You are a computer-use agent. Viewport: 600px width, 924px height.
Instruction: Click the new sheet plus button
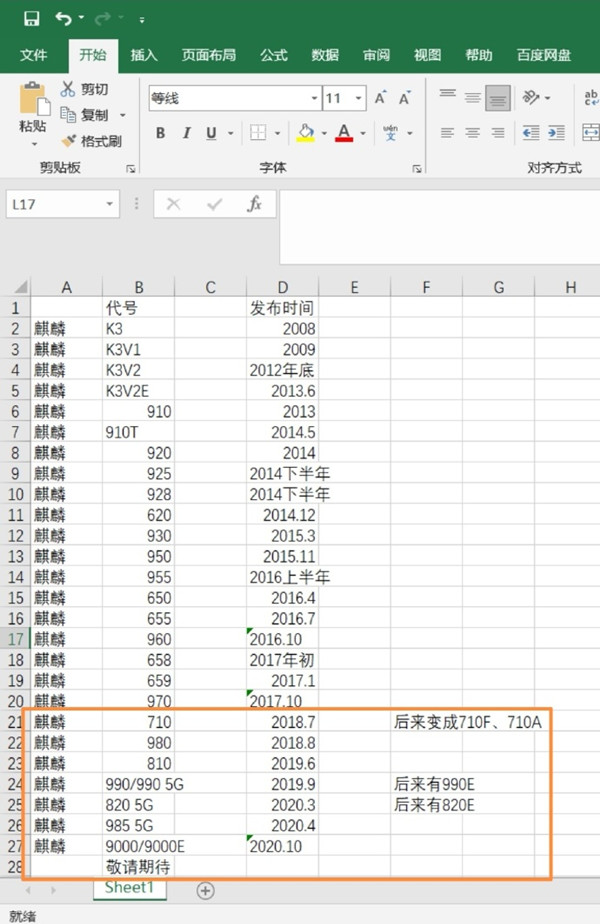pos(205,890)
